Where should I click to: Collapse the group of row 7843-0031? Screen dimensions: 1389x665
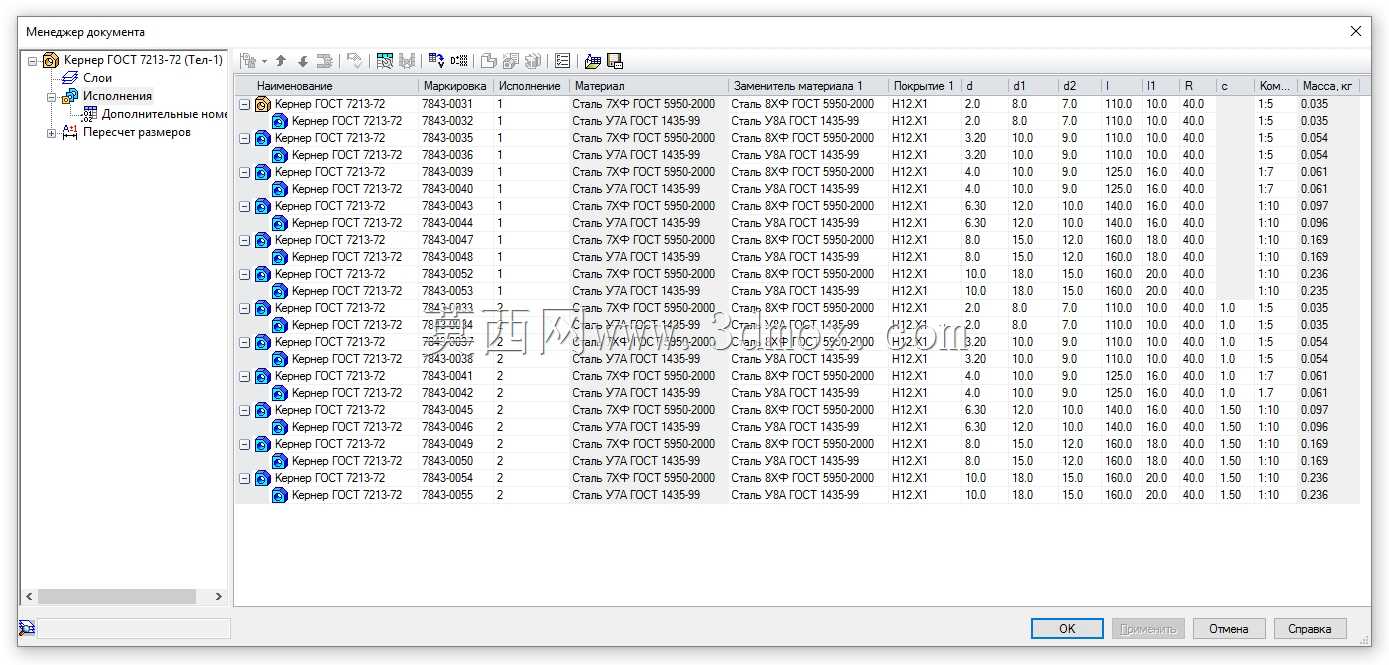click(245, 104)
